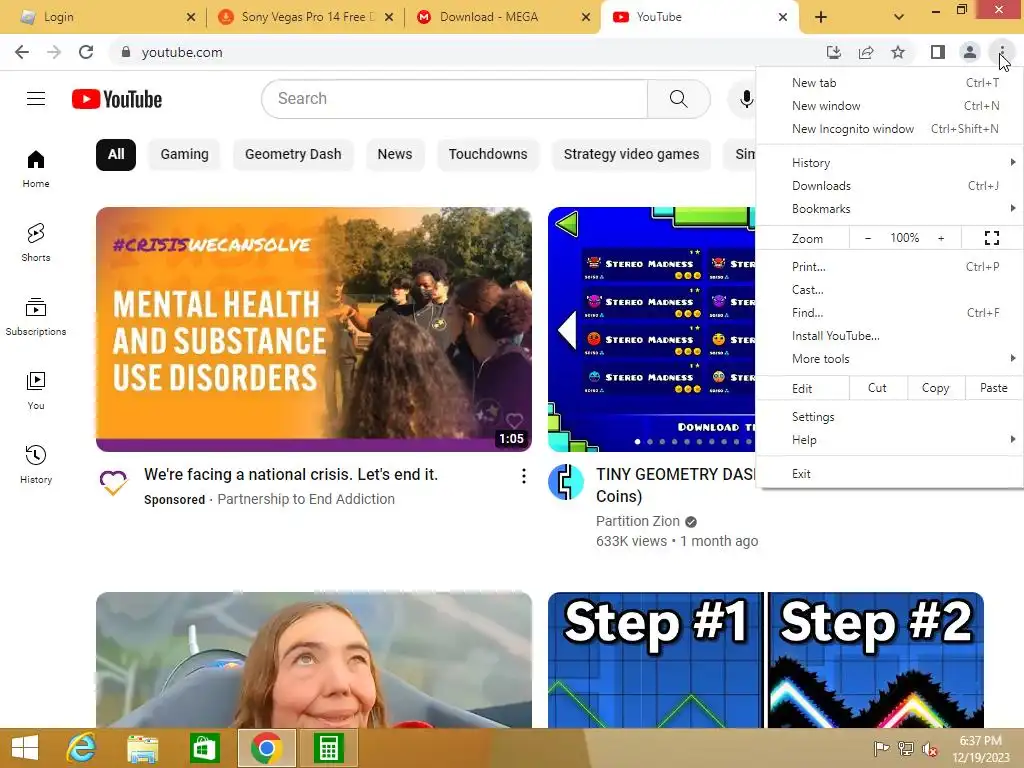Image resolution: width=1024 pixels, height=768 pixels.
Task: Choose Find... in the Chrome menu
Action: tap(889, 313)
